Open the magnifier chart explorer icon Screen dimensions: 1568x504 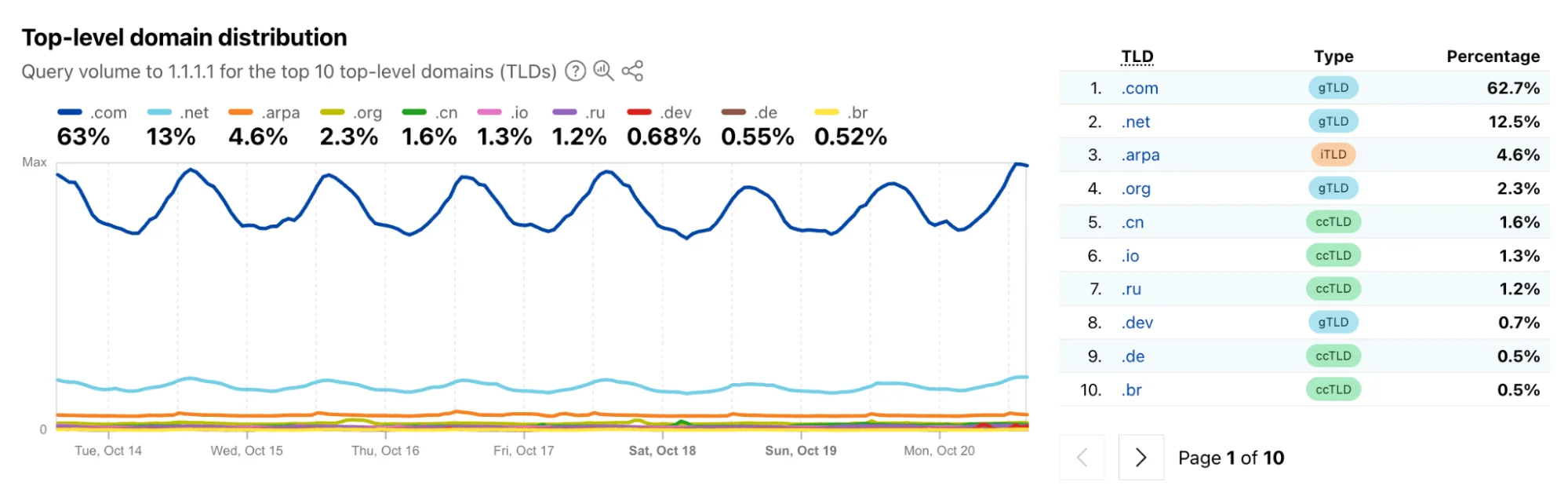coord(603,71)
